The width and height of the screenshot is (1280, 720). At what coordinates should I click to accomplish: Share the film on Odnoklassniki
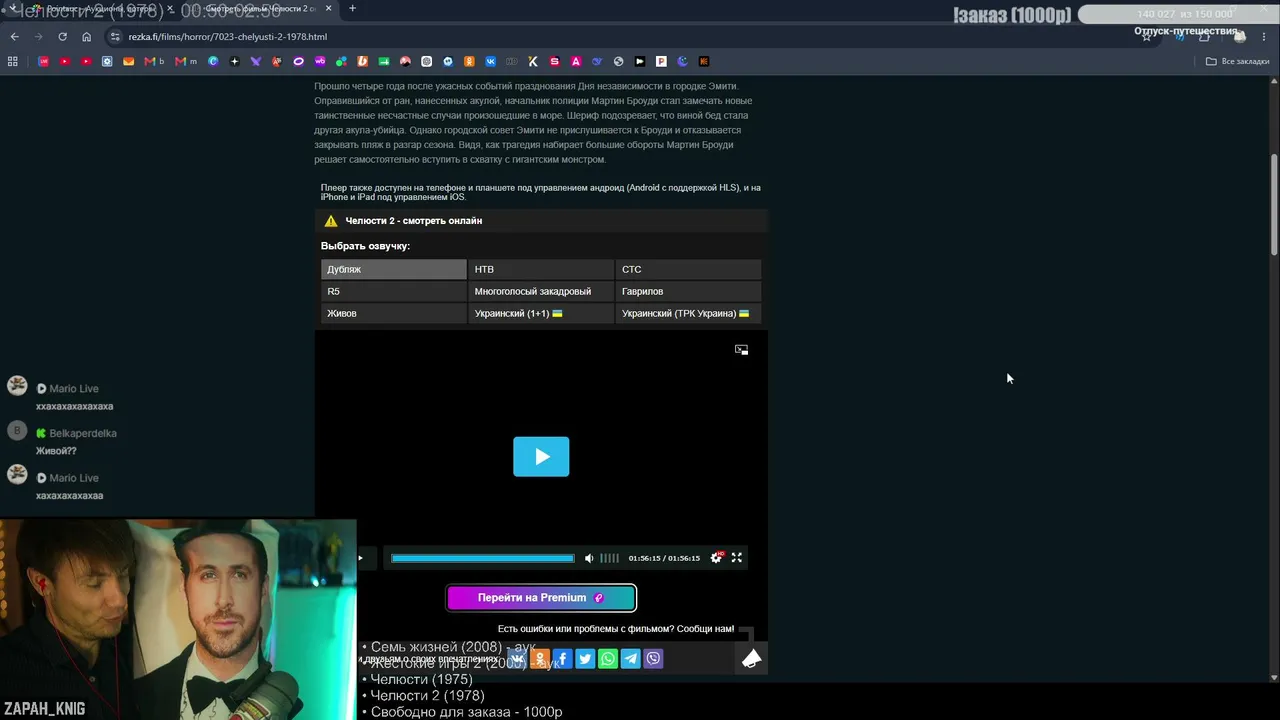(x=540, y=658)
